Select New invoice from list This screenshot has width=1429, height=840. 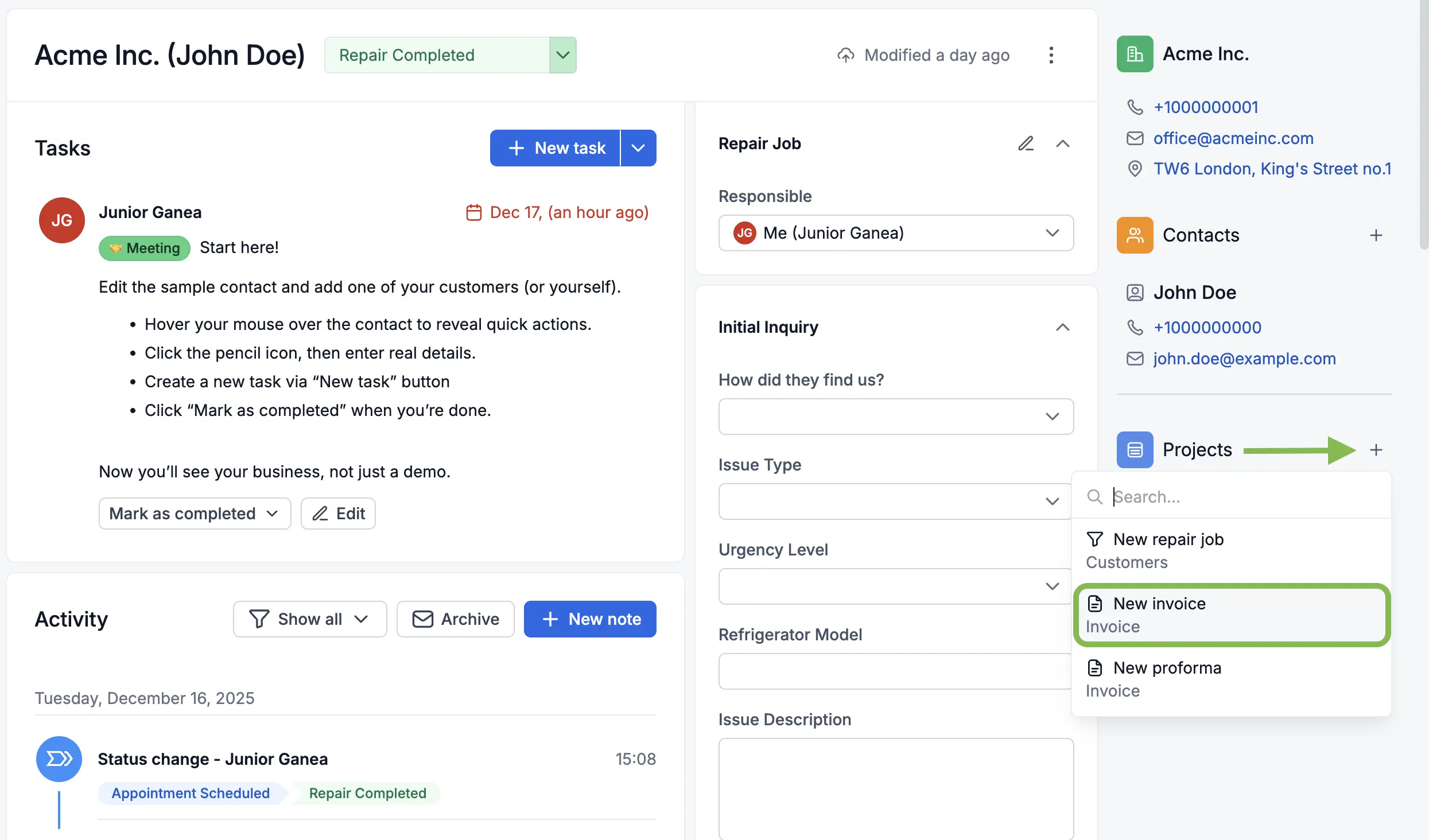click(x=1231, y=615)
